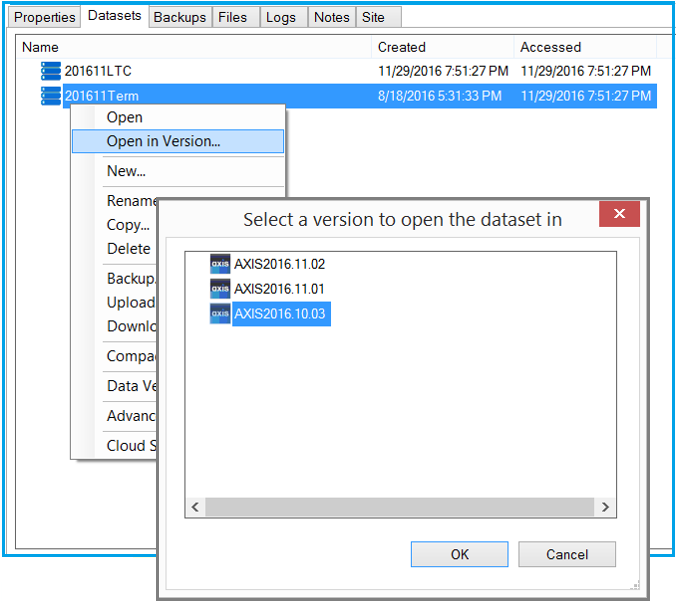
Task: Confirm version selection with OK
Action: [460, 554]
